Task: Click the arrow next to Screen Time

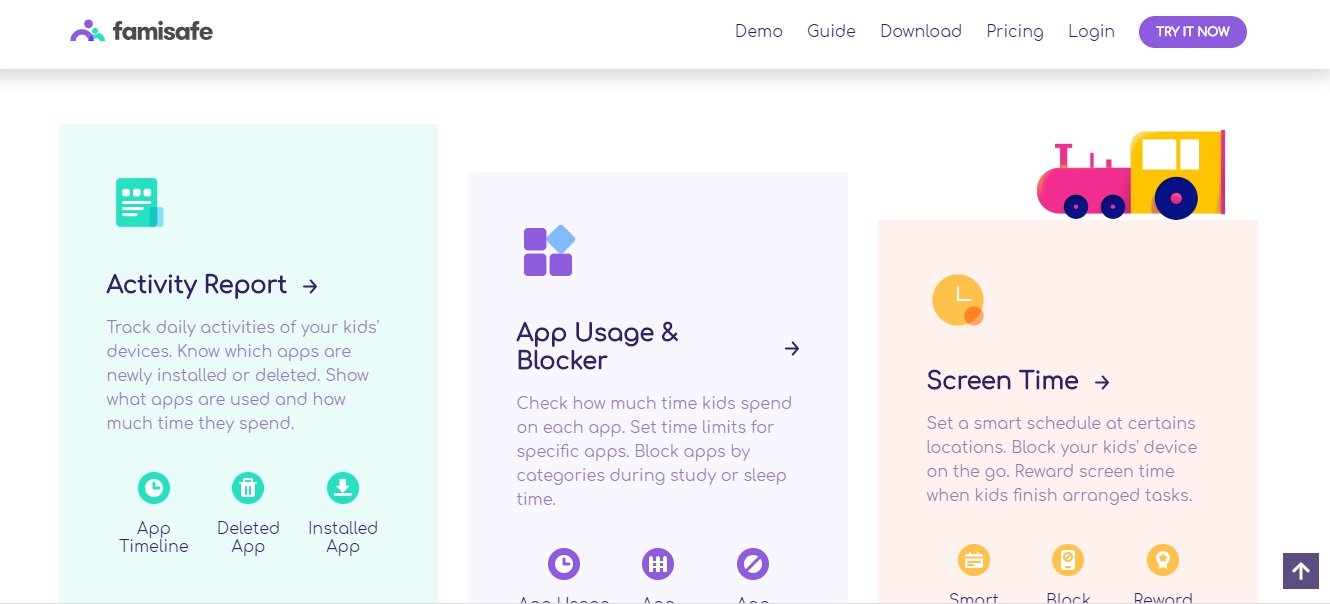Action: tap(1102, 382)
